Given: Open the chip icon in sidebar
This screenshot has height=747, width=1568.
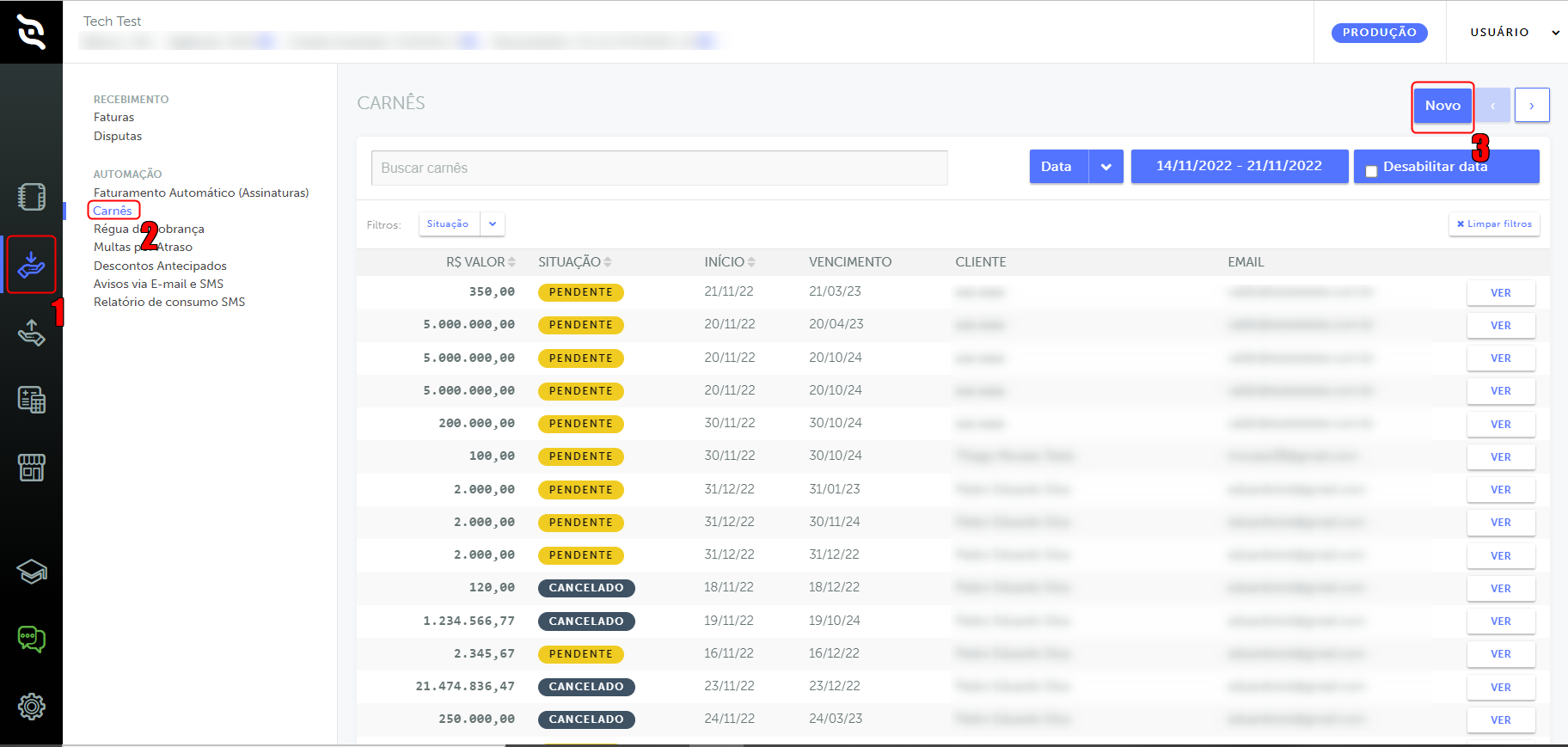Looking at the screenshot, I should [32, 197].
